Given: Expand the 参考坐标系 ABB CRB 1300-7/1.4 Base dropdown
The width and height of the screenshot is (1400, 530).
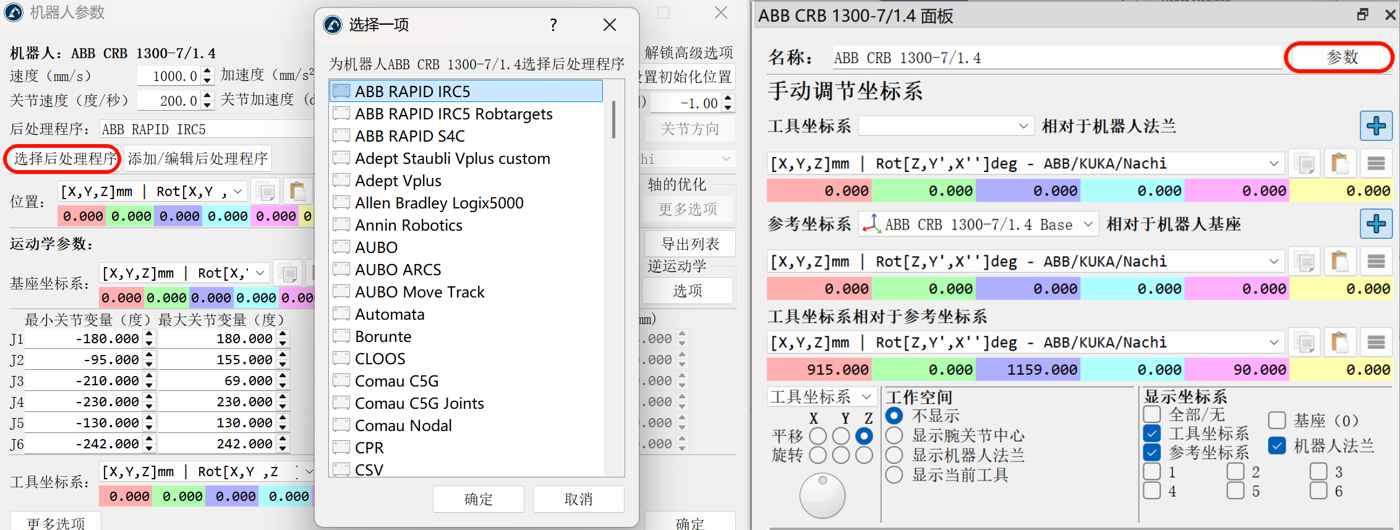Looking at the screenshot, I should pyautogui.click(x=978, y=225).
